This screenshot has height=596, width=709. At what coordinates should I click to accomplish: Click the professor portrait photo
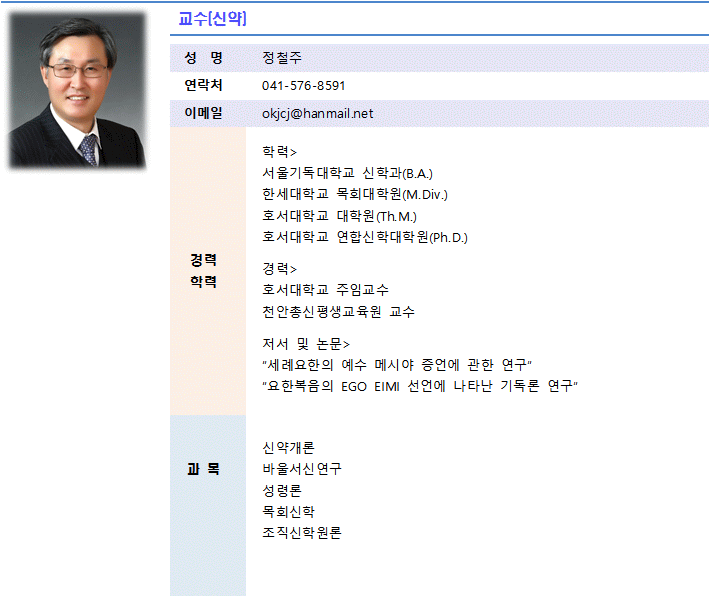tap(77, 90)
